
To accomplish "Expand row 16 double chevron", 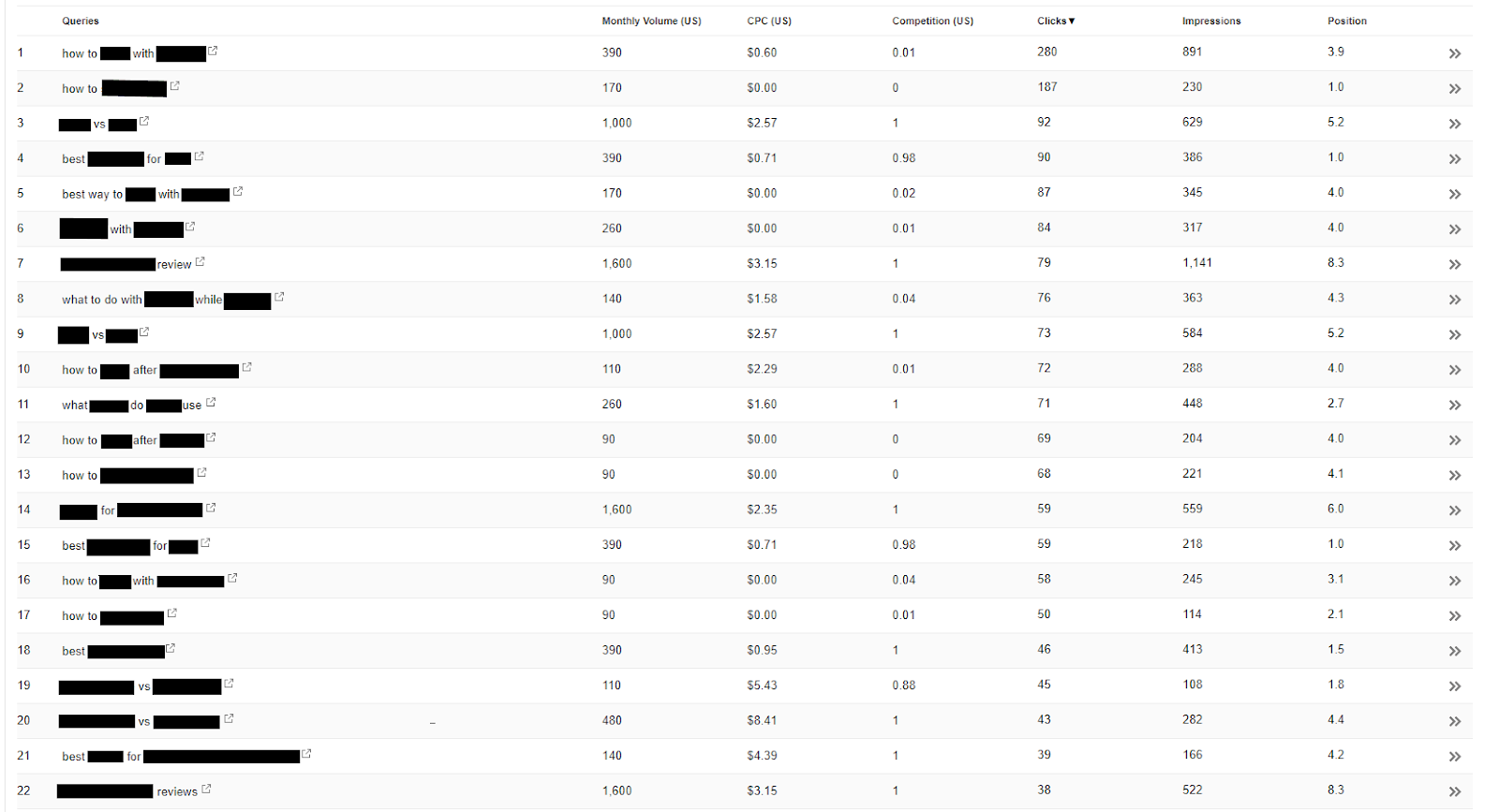I will coord(1455,581).
